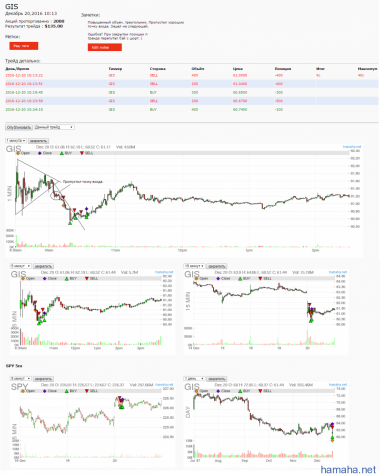Click 'закрепить' button above the daily GIS chart
Viewport: 380px width, 474px height.
[x=217, y=379]
